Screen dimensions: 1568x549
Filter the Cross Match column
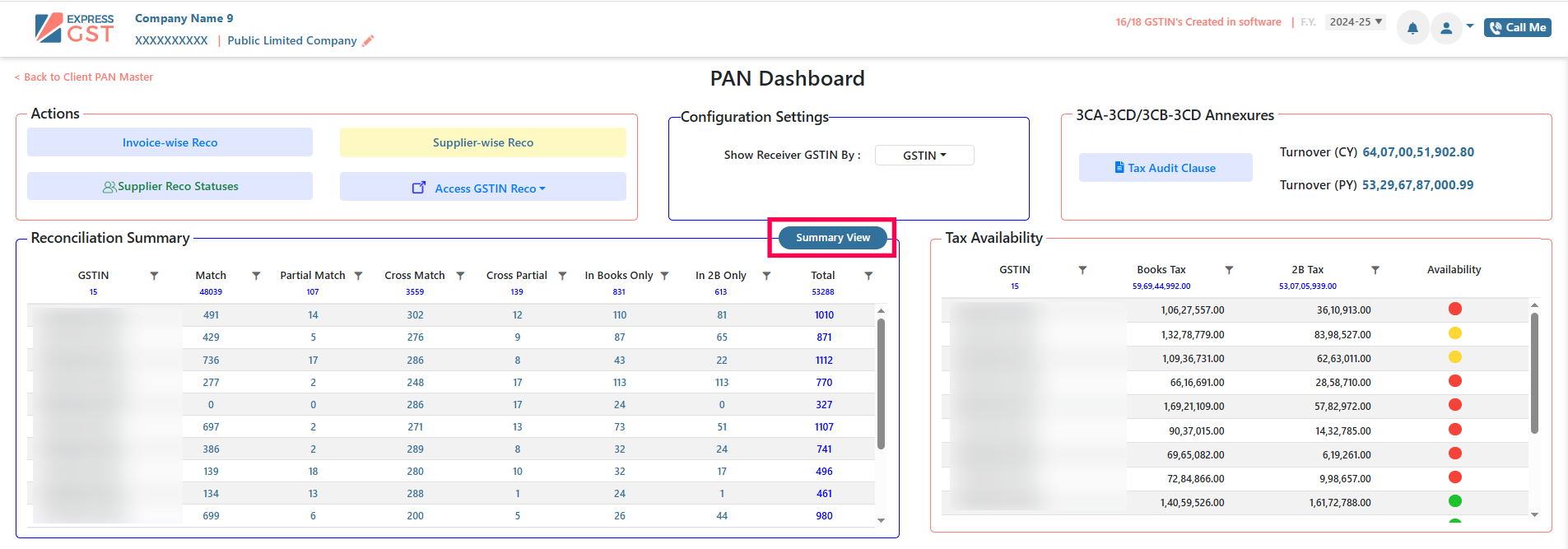point(460,276)
